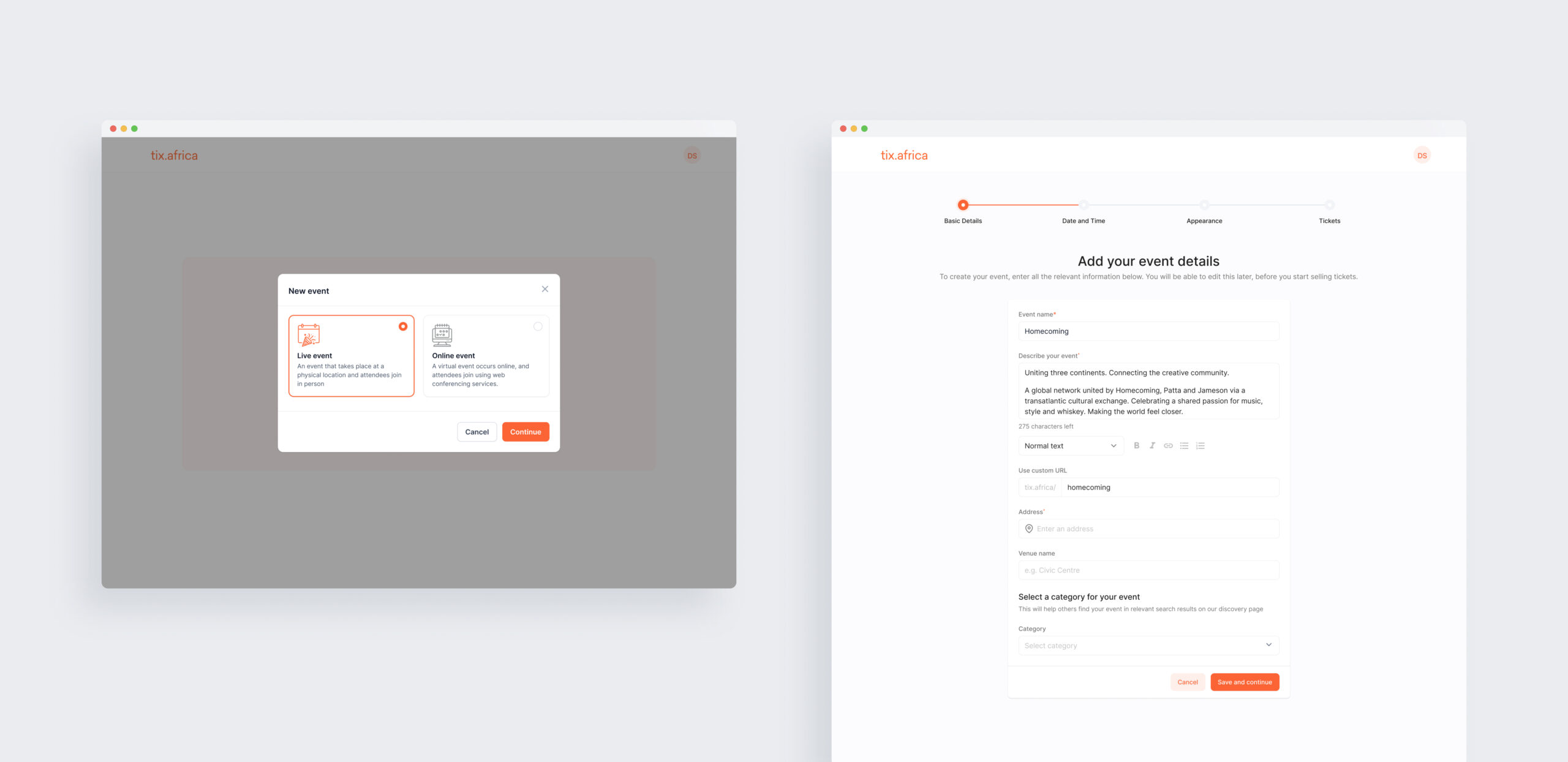Click the numbered list icon in editor
Screen dimensions: 1568x762
coord(1201,445)
